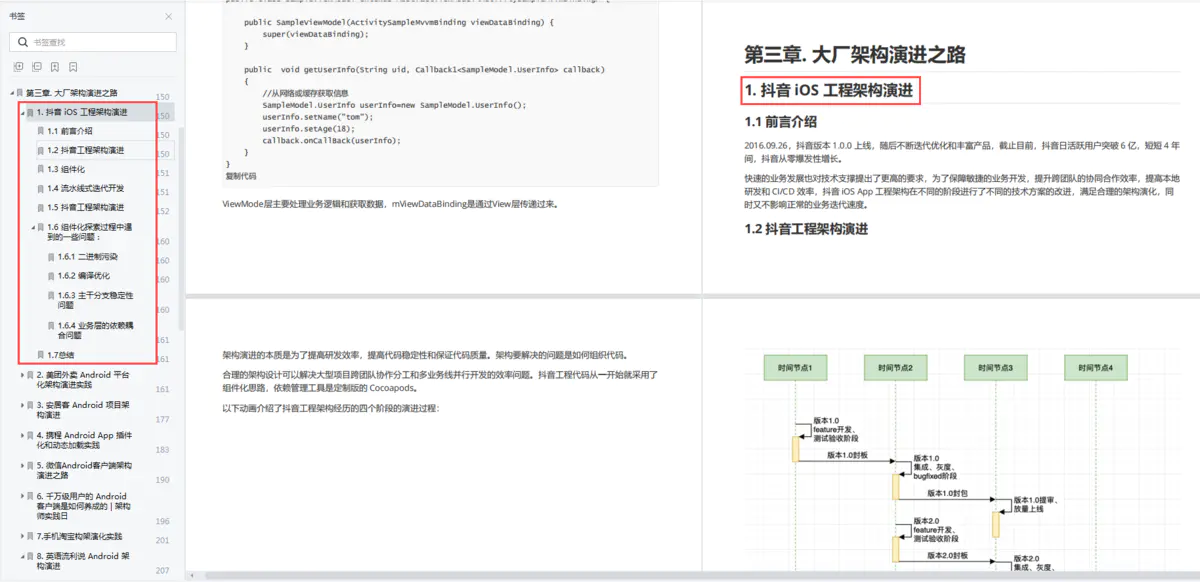Go to bookmark 1.6.1 二进制污染
The image size is (1200, 582).
[x=88, y=257]
